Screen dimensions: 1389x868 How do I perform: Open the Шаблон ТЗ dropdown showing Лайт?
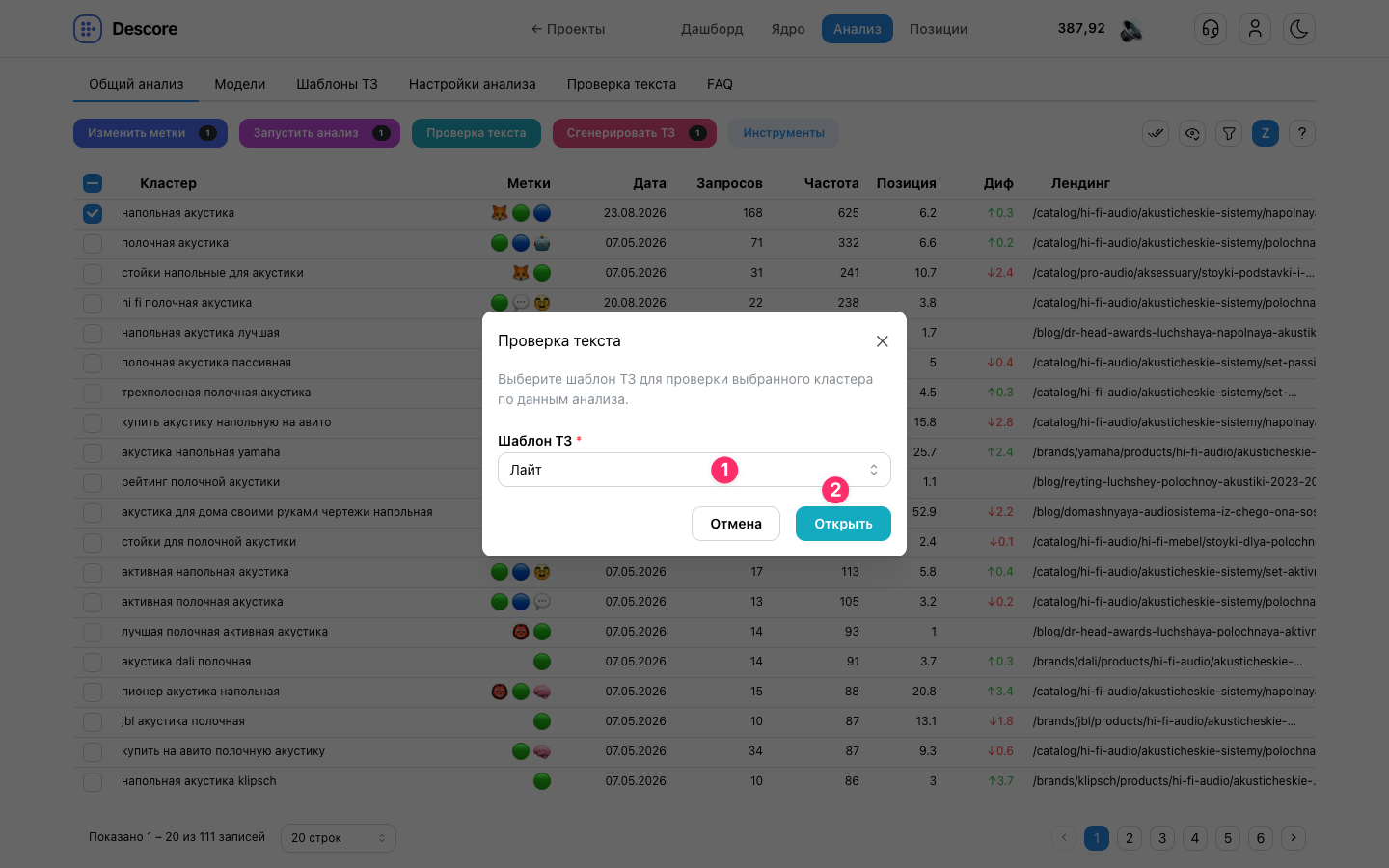pyautogui.click(x=694, y=470)
